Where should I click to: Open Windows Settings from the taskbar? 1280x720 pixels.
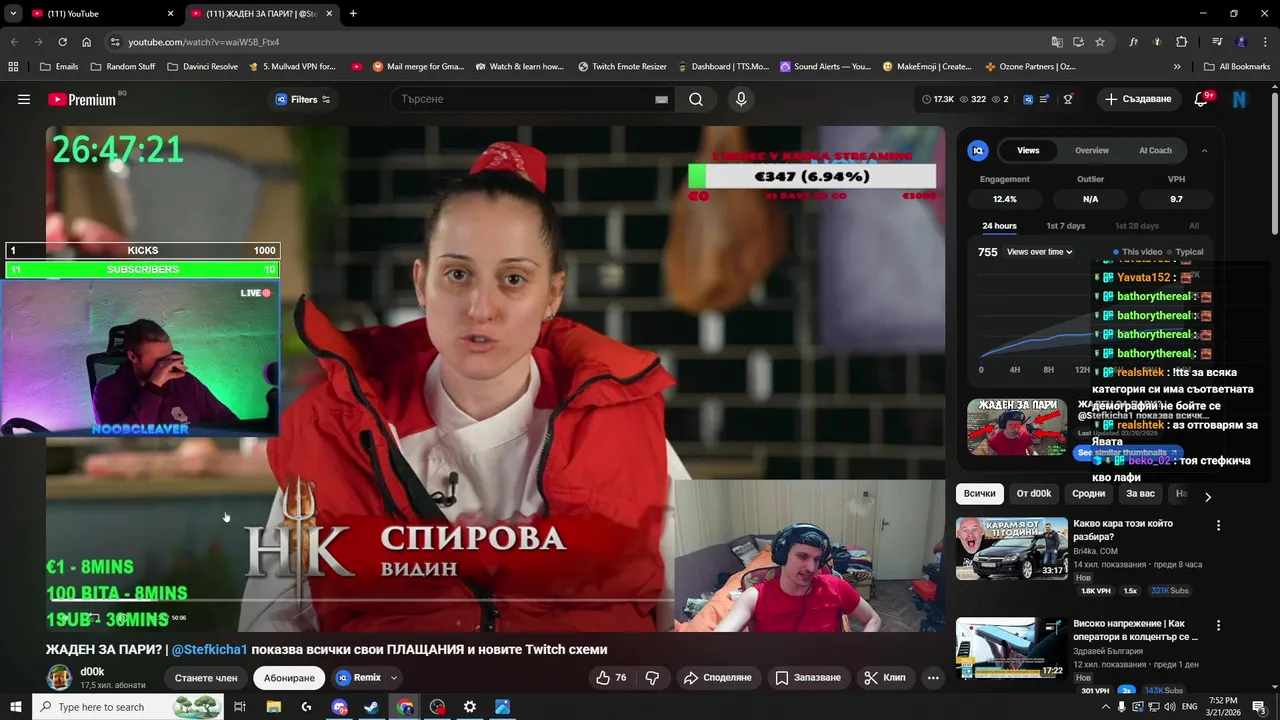coord(470,707)
